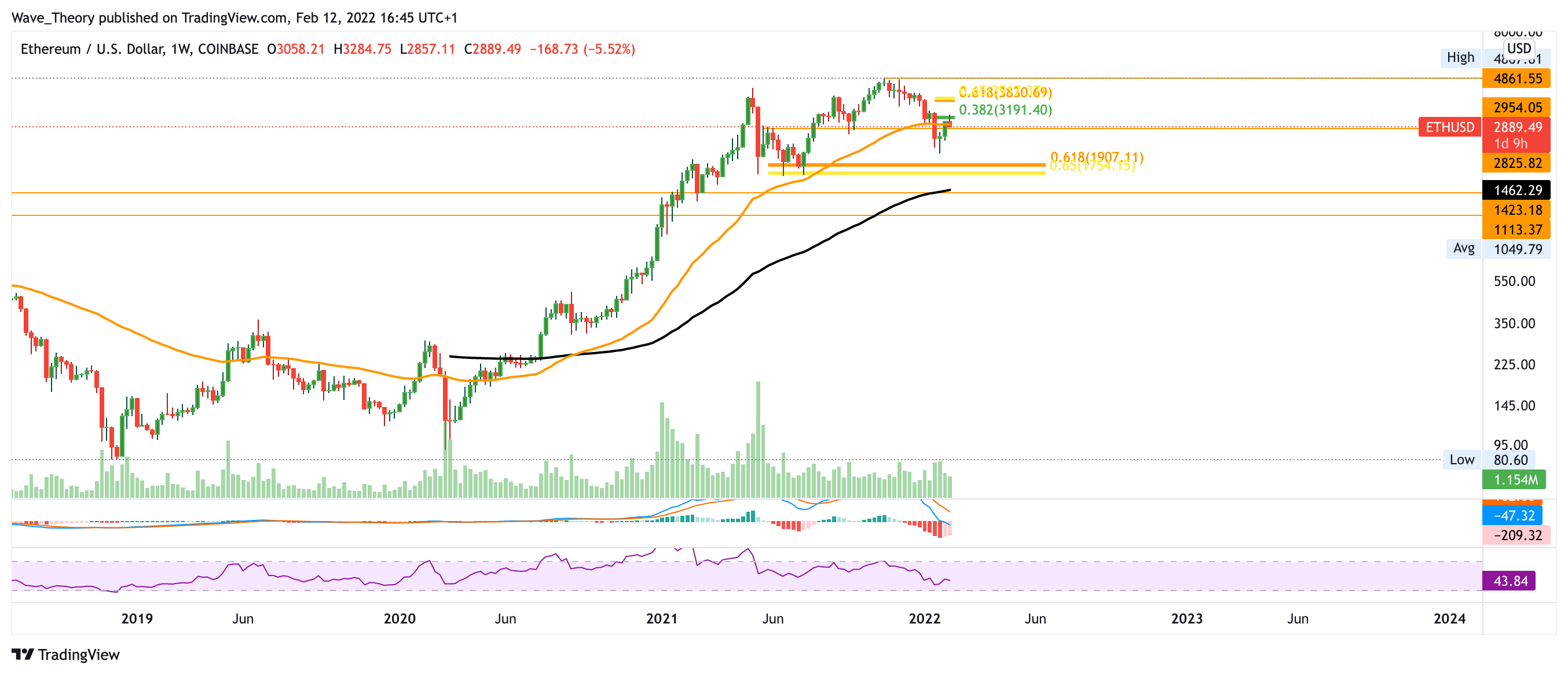Click the 0.382(3191.40) Fibonacci label
This screenshot has width=1568, height=675.
click(1005, 109)
